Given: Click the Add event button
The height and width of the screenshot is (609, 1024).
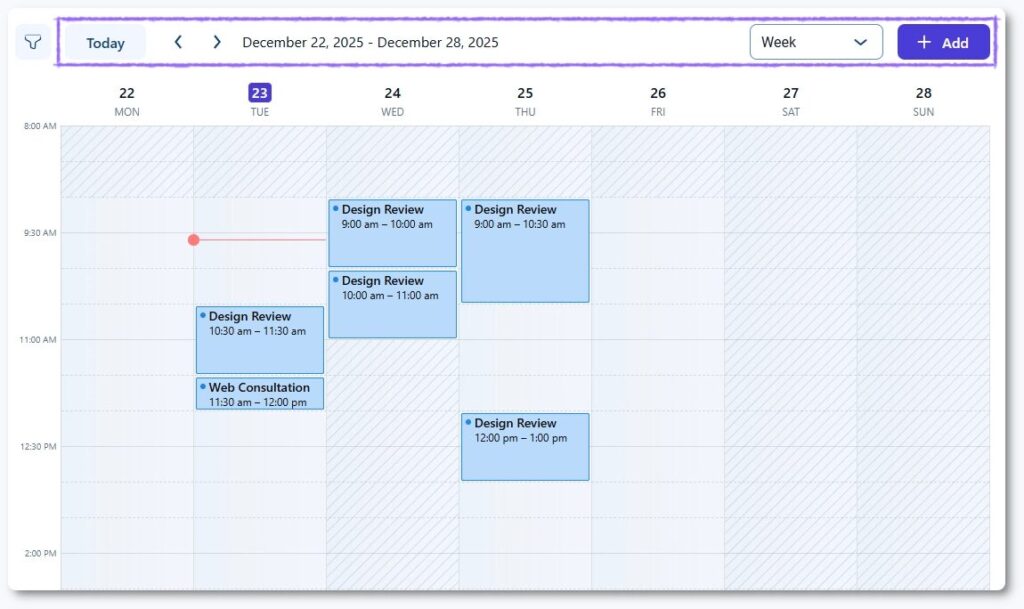Looking at the screenshot, I should [943, 42].
